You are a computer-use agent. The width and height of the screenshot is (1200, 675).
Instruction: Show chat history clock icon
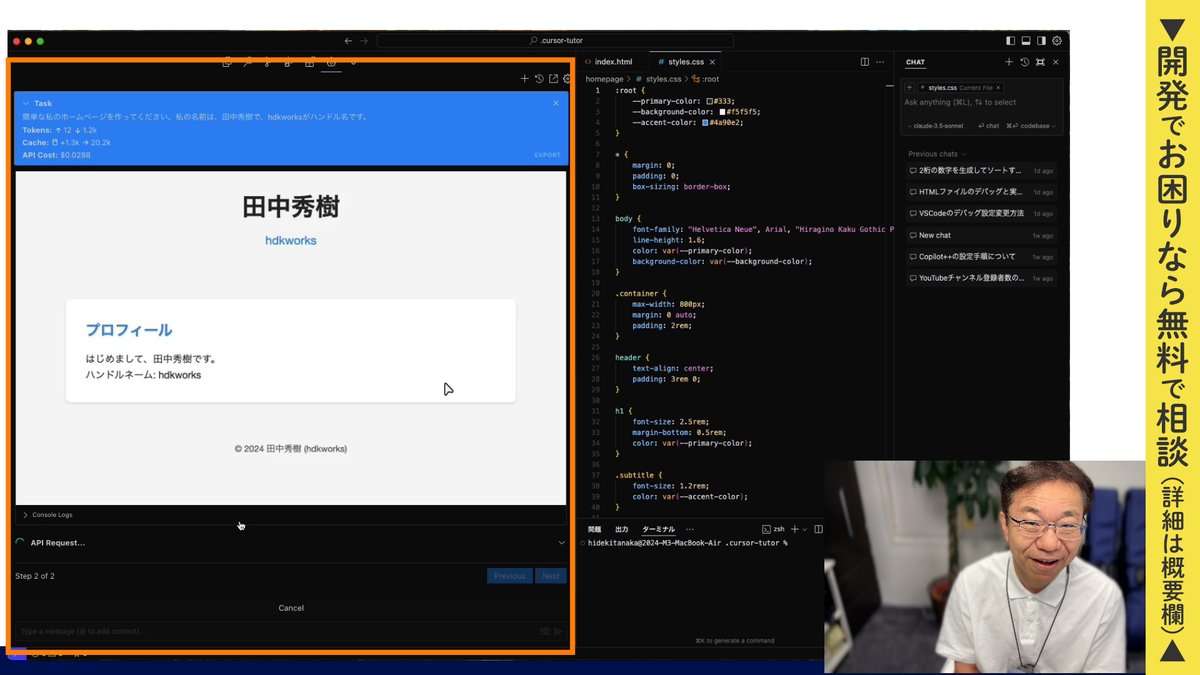[1025, 62]
